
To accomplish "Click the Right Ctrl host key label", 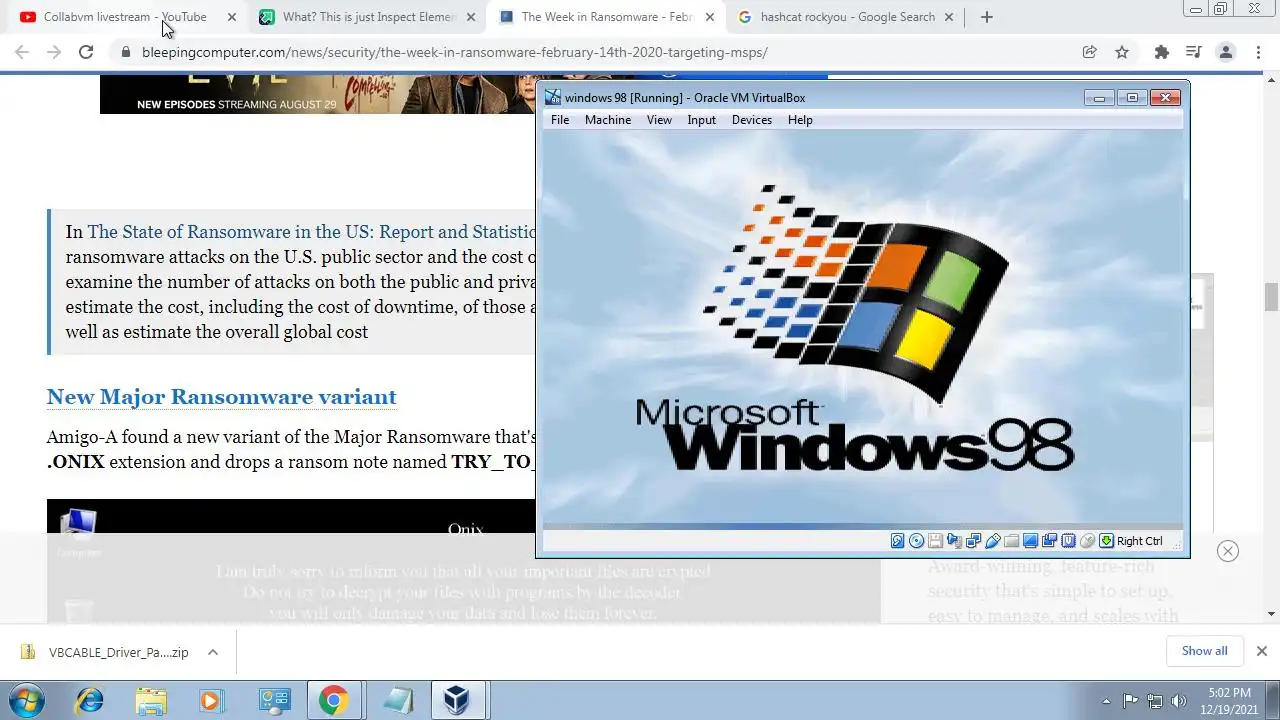I will (x=1140, y=541).
